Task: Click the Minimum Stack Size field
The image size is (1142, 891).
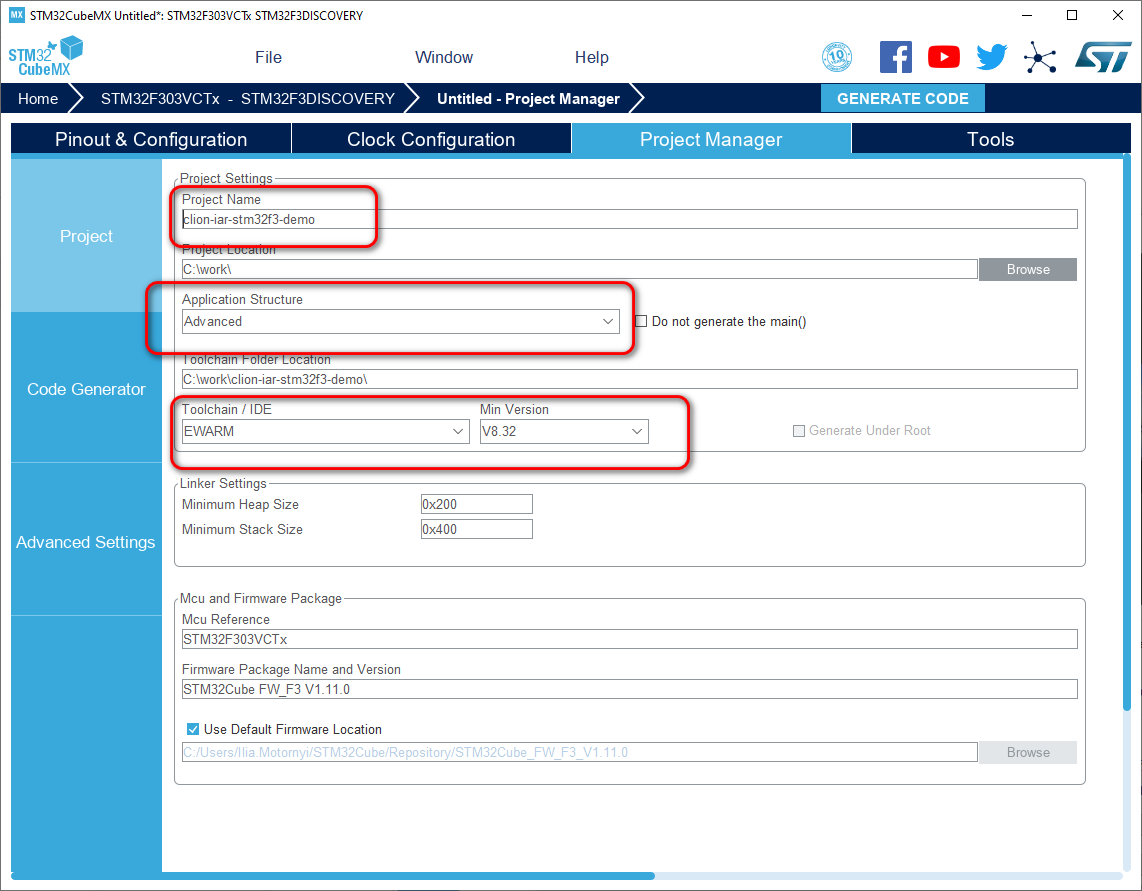Action: coord(476,530)
